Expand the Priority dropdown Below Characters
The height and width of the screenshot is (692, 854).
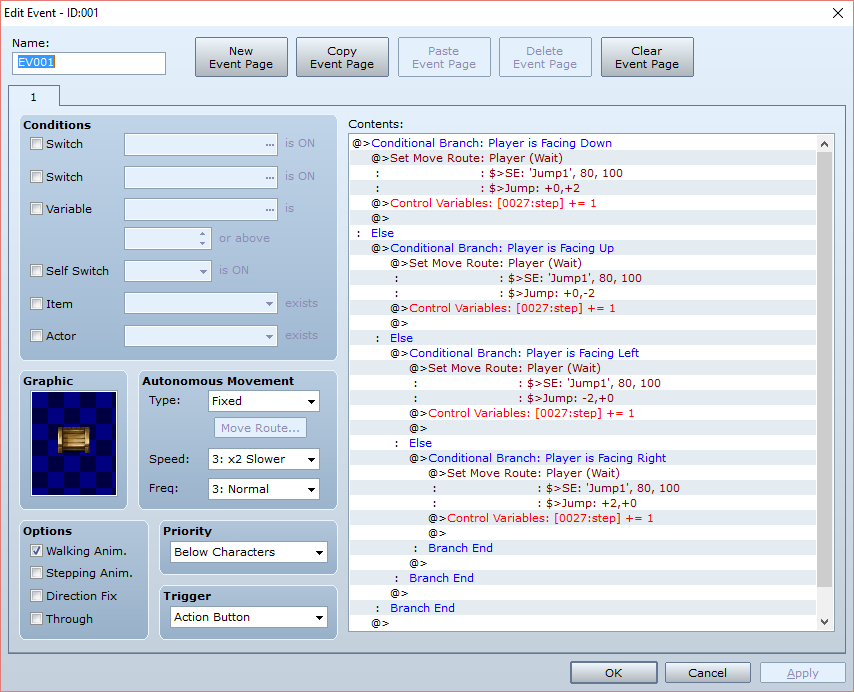coord(249,552)
